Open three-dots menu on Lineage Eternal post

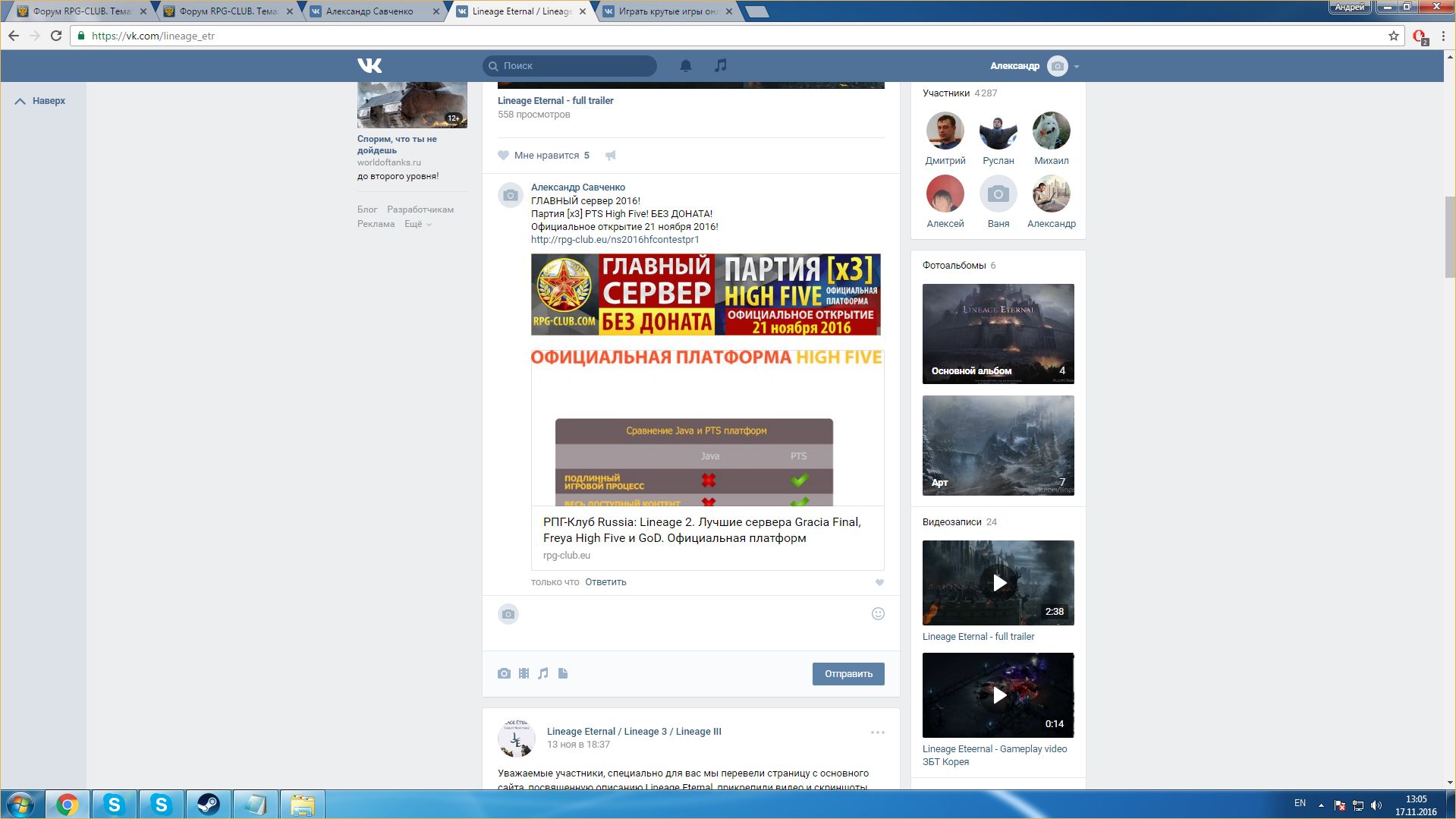tap(878, 732)
